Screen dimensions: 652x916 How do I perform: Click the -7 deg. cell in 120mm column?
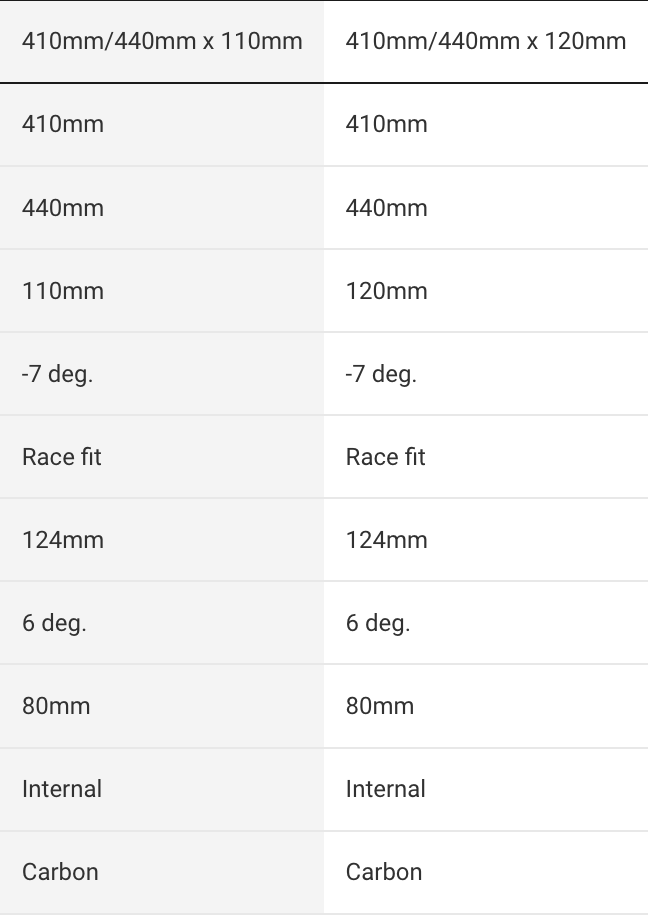point(381,374)
